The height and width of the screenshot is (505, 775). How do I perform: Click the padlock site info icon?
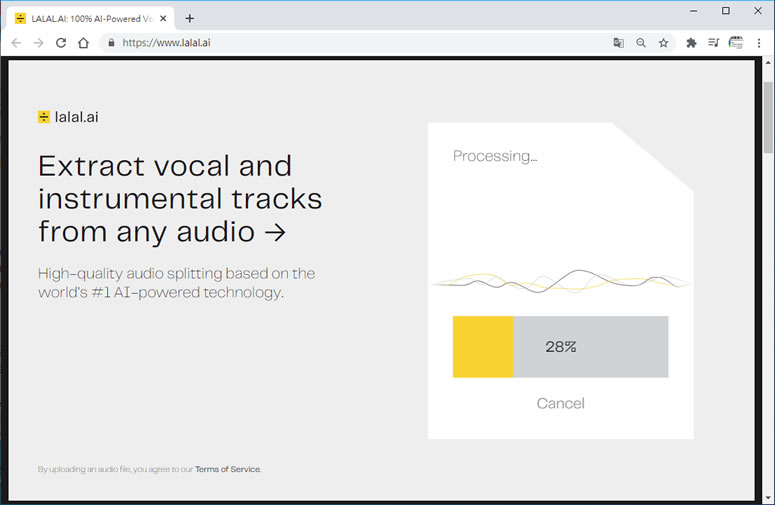111,43
